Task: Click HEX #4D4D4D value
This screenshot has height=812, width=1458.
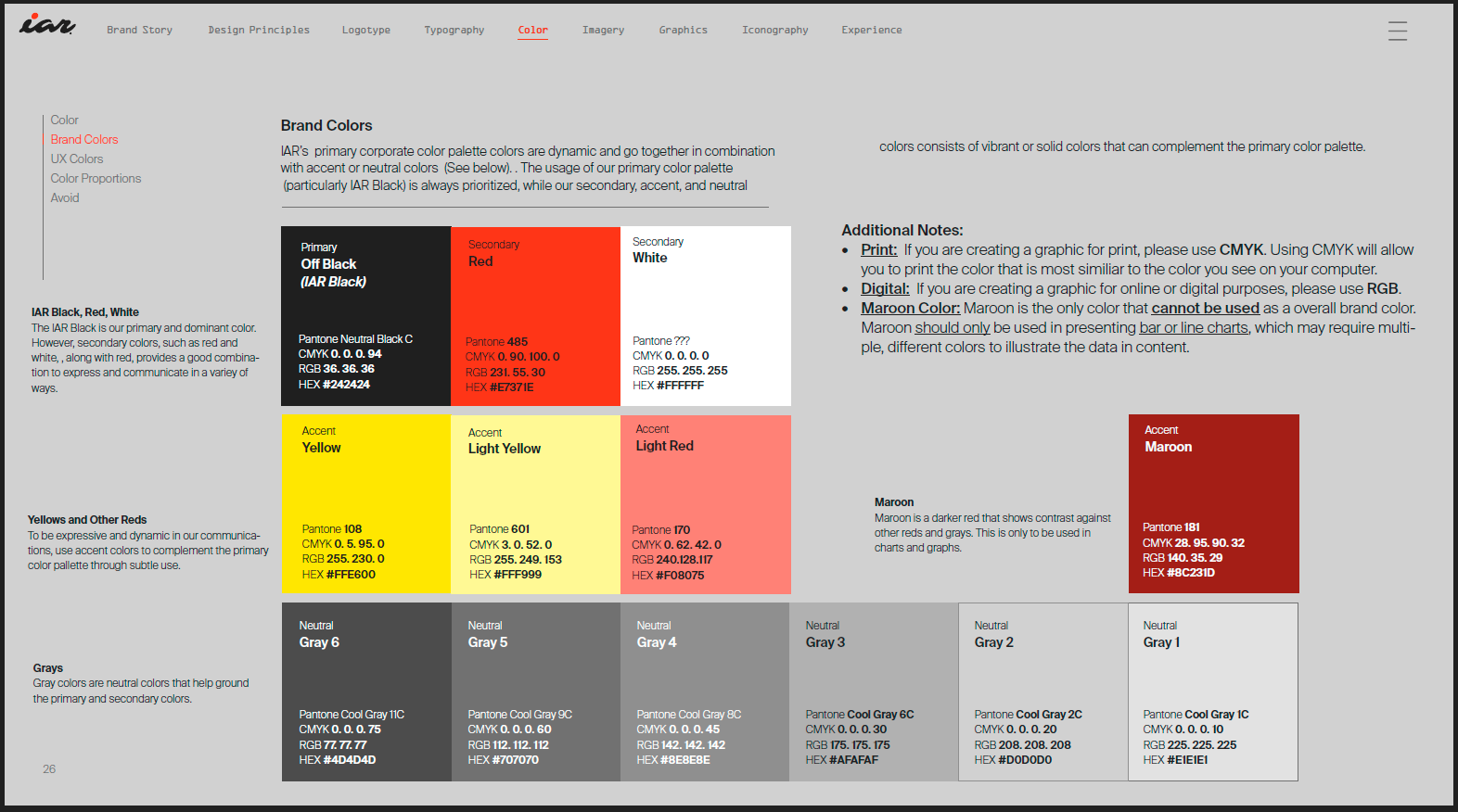Action: [x=337, y=760]
